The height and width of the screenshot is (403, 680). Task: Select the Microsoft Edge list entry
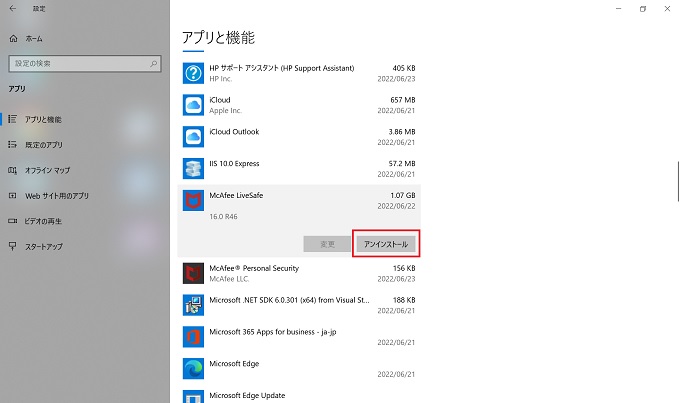click(299, 369)
